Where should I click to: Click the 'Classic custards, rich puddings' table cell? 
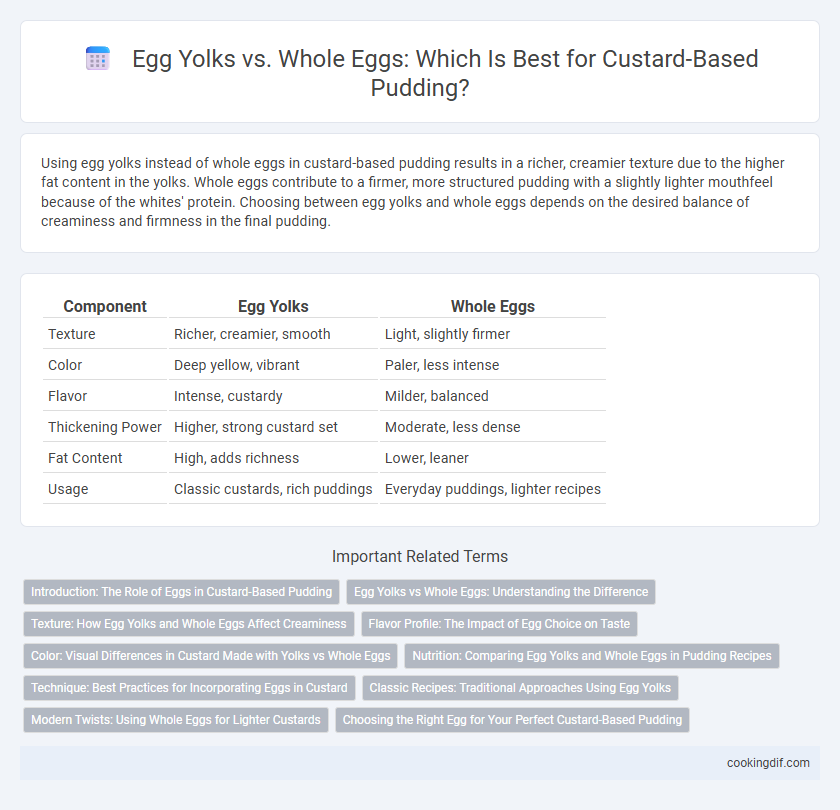point(273,489)
